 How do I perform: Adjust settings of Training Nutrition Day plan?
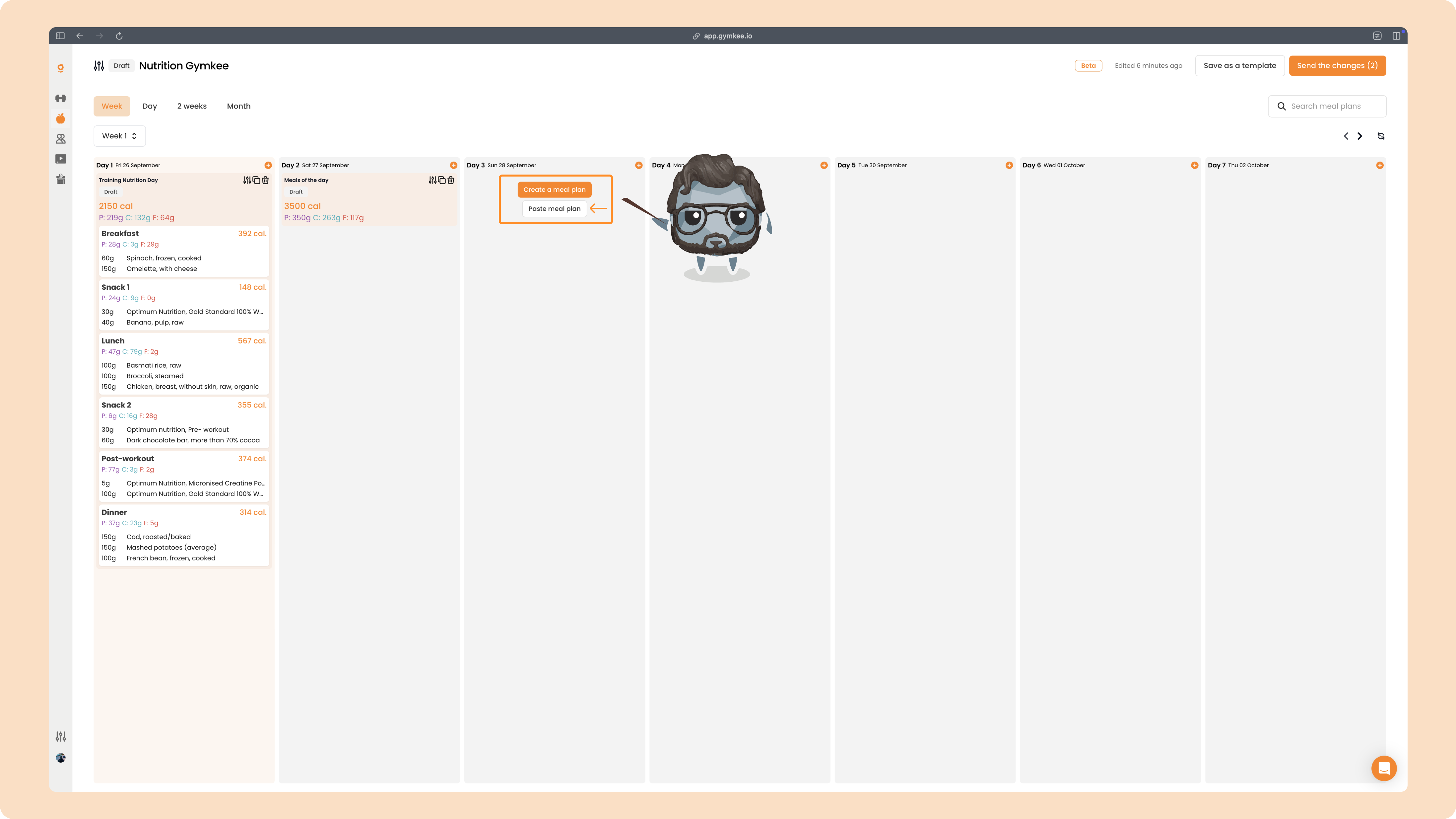point(247,180)
